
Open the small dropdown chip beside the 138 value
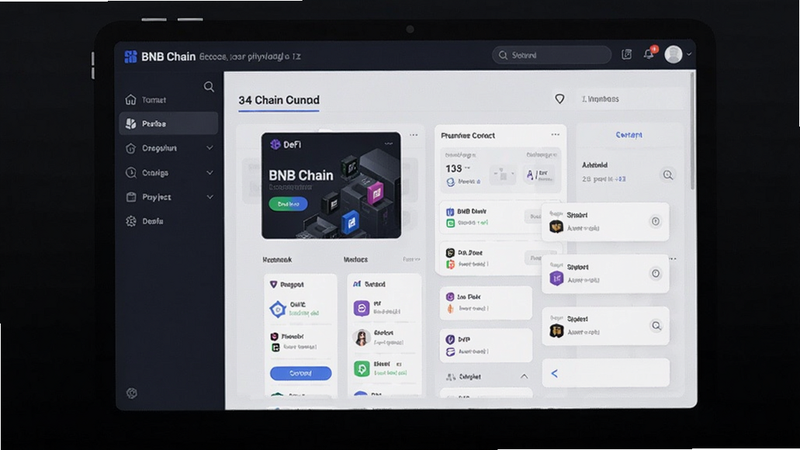pos(503,175)
